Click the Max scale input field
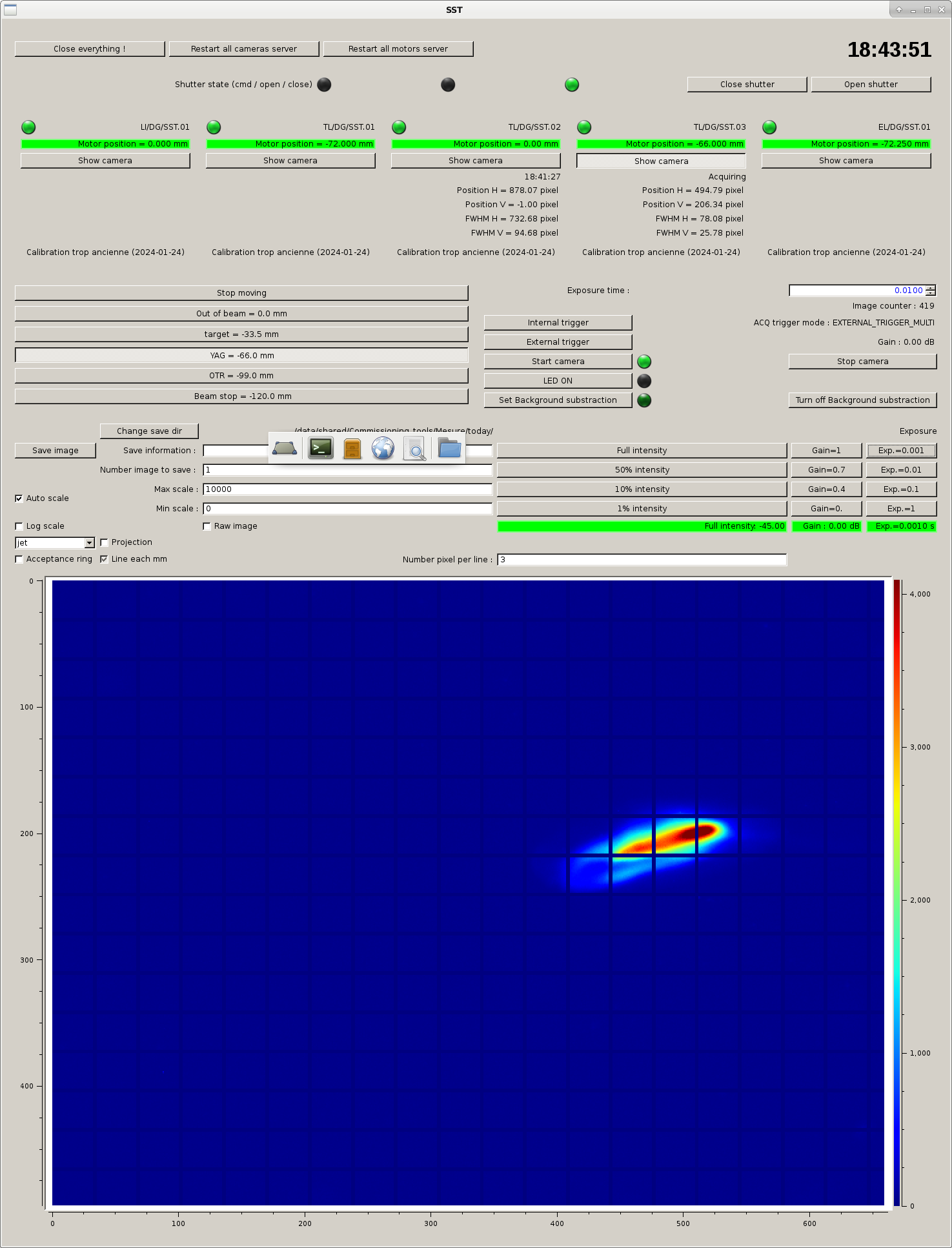This screenshot has height=1248, width=952. tap(347, 489)
